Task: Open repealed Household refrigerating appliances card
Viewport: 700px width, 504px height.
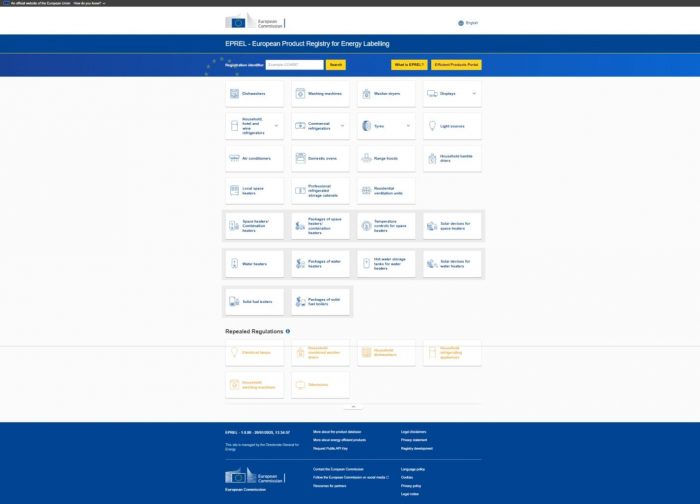Action: 452,352
